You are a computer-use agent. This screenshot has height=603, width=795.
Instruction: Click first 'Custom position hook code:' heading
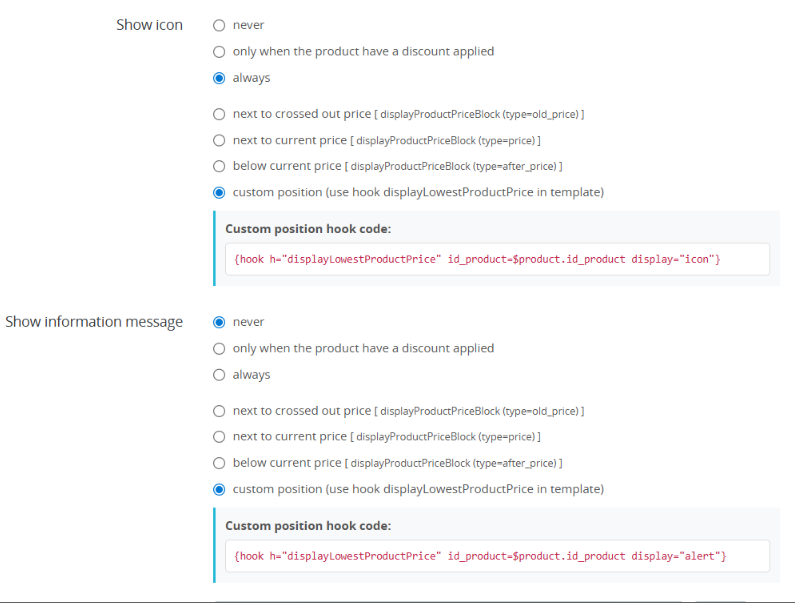tap(308, 229)
